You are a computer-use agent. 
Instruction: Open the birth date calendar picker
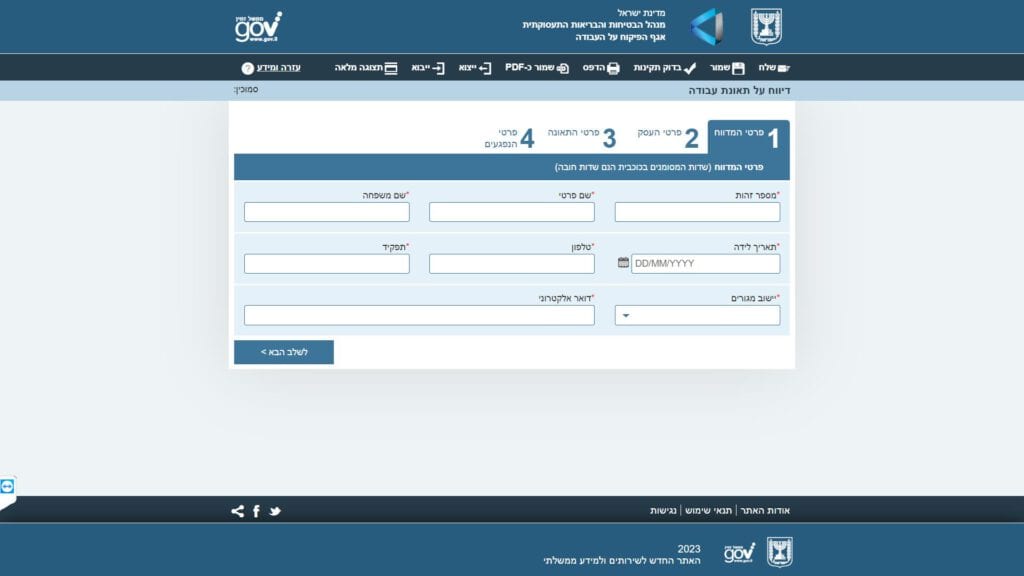[x=624, y=263]
